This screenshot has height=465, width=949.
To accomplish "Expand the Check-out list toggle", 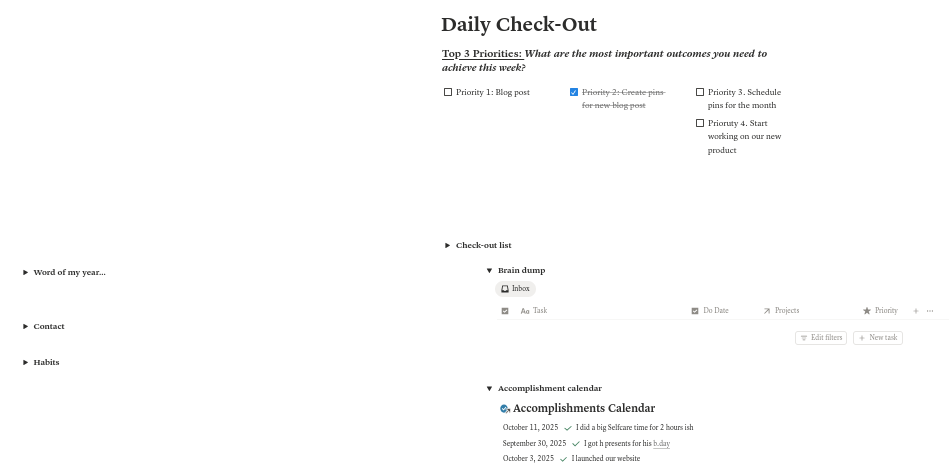I will click(x=448, y=245).
